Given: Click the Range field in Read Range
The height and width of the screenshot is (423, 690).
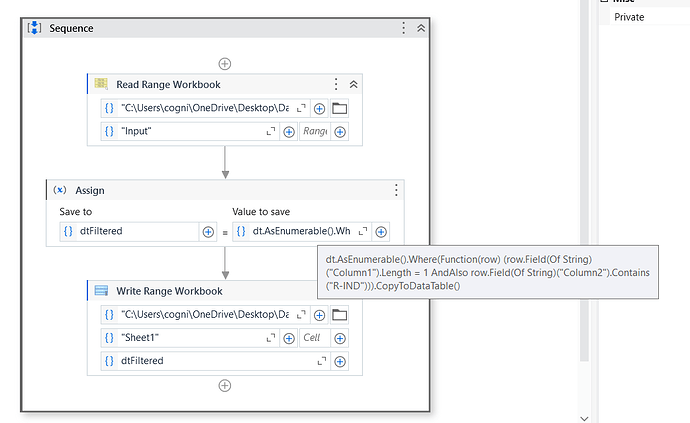Looking at the screenshot, I should click(315, 132).
